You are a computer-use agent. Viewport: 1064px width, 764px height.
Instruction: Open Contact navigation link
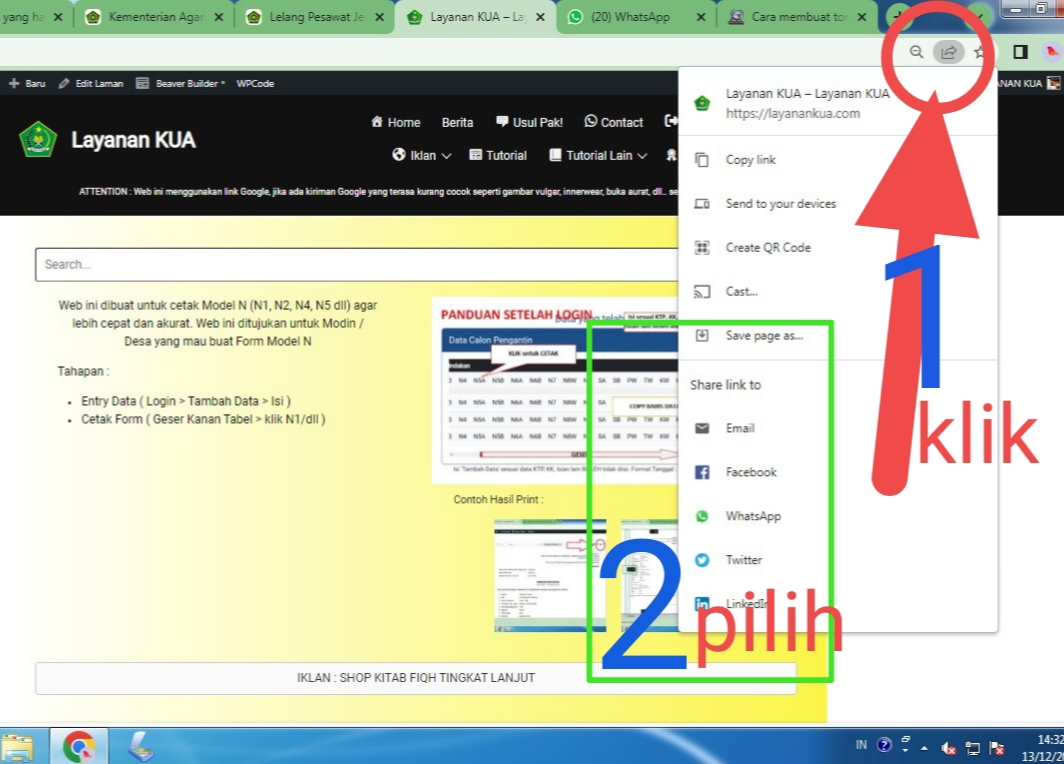tap(613, 122)
